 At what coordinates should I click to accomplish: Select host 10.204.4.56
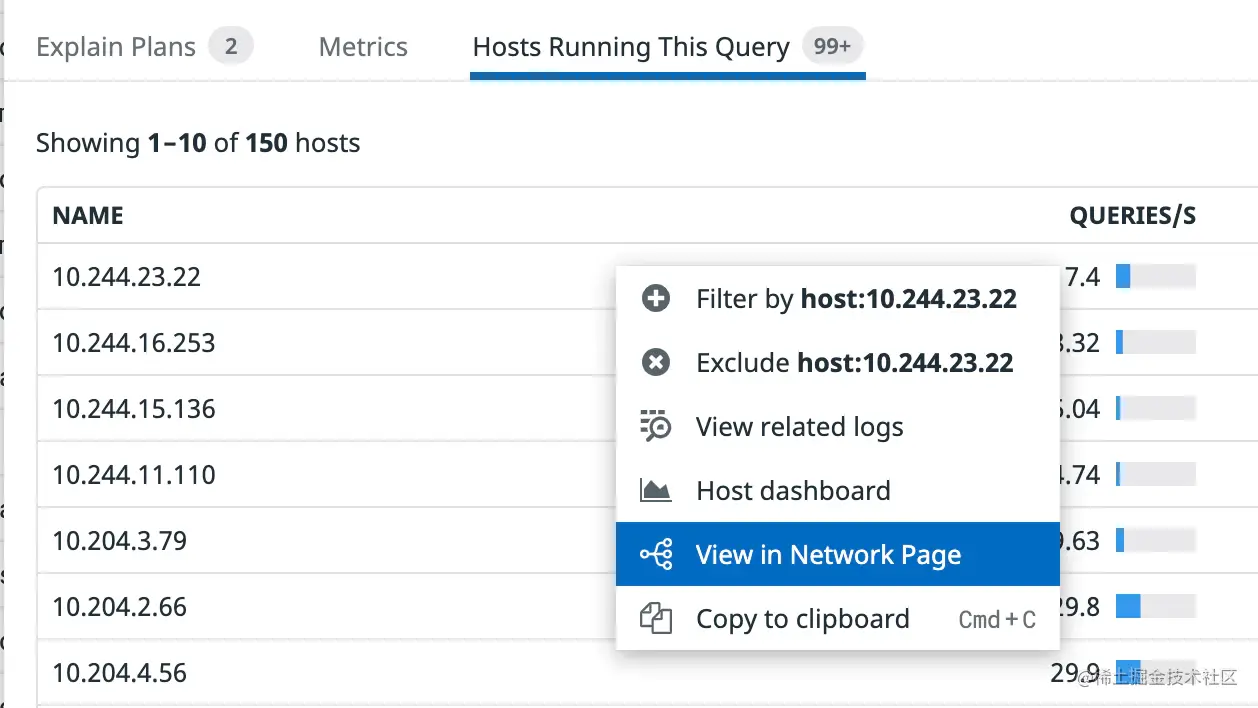click(x=120, y=673)
